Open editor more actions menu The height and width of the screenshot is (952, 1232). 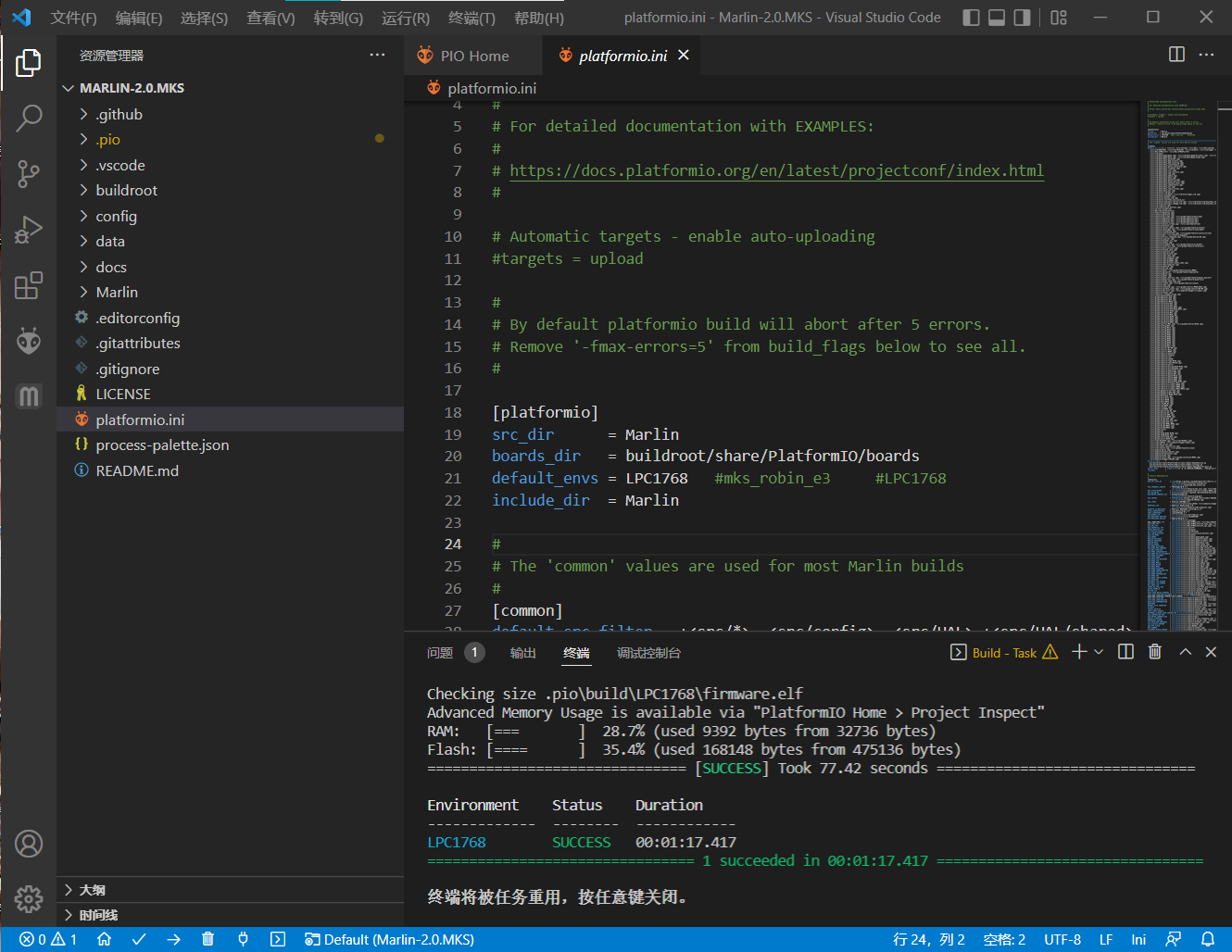click(1206, 55)
